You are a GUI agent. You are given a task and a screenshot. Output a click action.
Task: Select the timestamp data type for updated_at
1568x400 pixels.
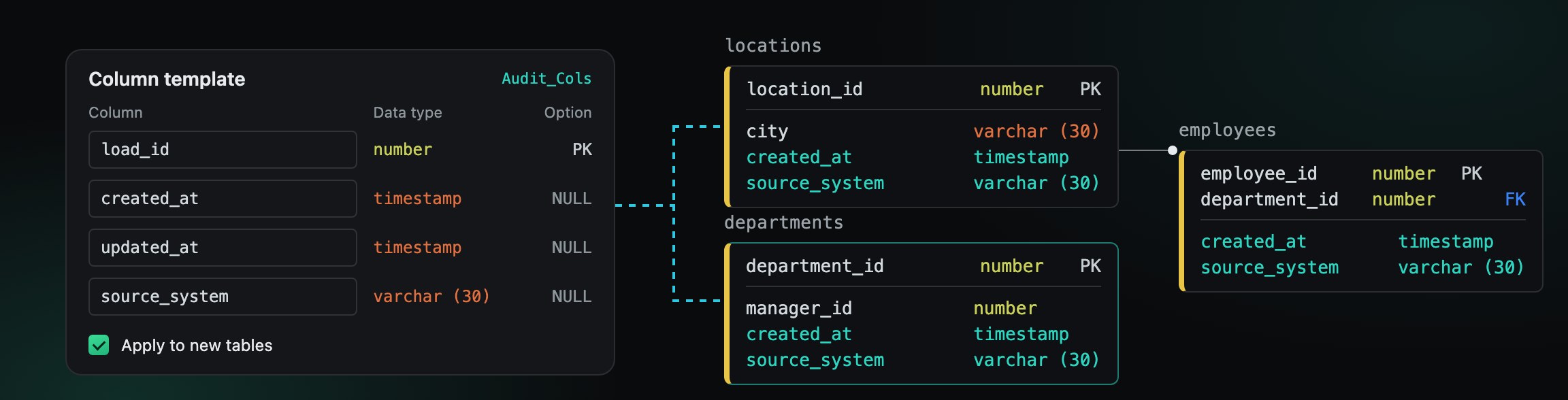point(417,248)
